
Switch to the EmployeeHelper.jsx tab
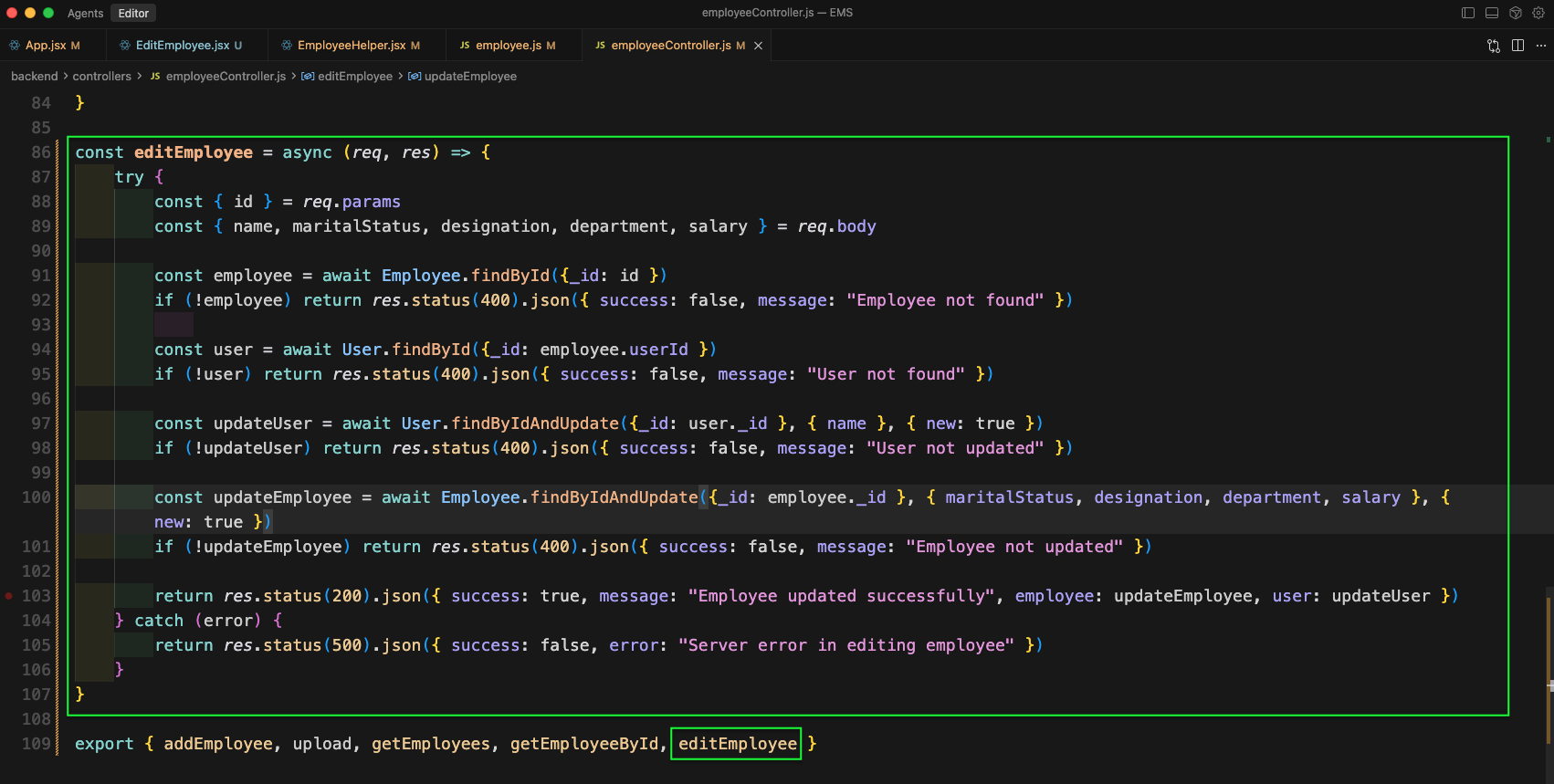coord(357,45)
